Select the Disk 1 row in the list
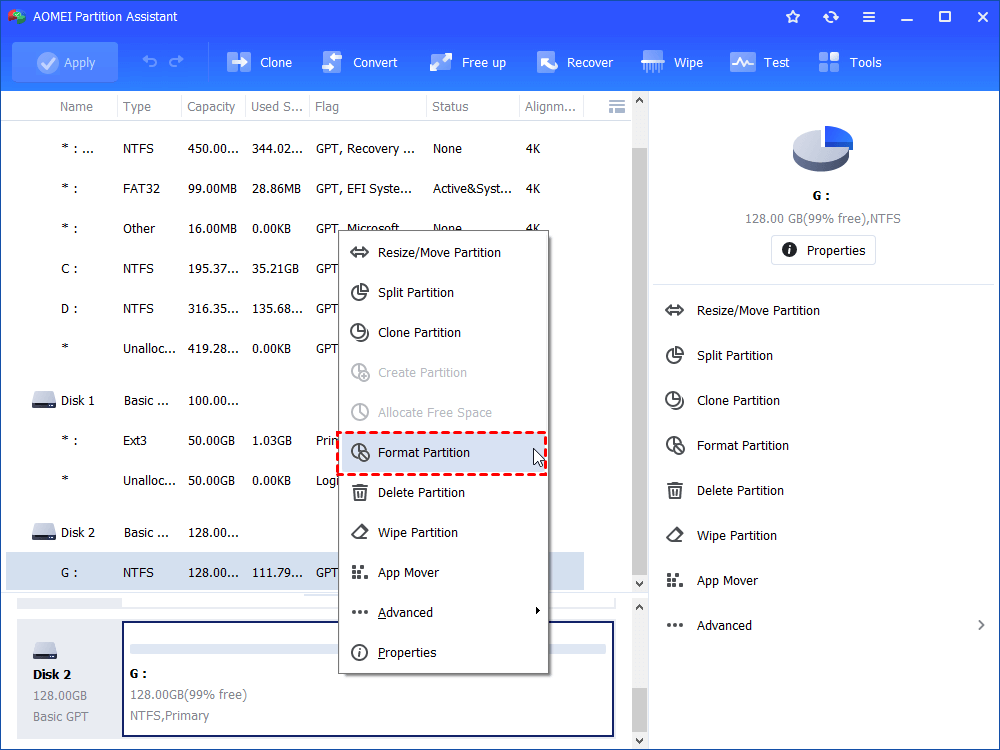 coord(78,400)
